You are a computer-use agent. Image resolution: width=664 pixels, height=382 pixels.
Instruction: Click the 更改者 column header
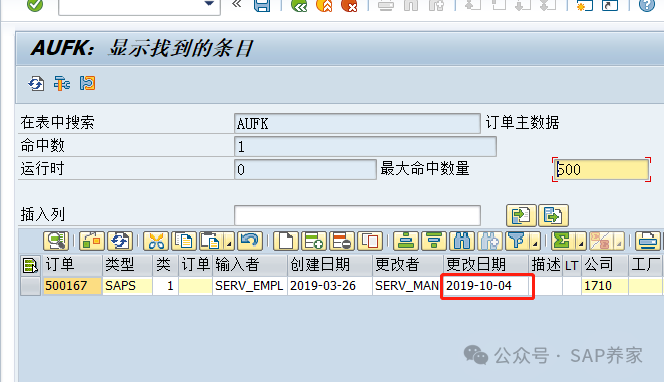[407, 265]
